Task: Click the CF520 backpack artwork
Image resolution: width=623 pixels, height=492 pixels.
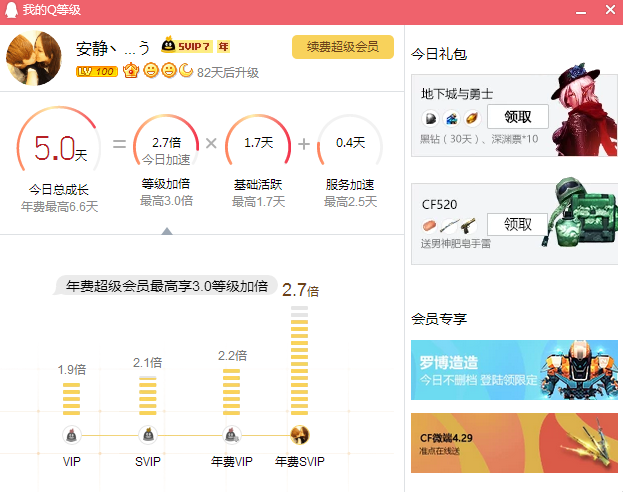Action: click(x=581, y=213)
